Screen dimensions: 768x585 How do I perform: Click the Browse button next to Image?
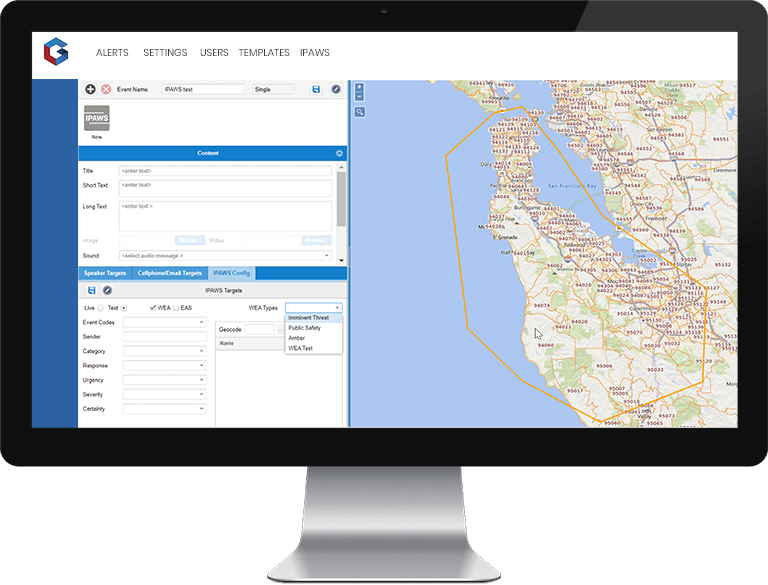pos(190,241)
